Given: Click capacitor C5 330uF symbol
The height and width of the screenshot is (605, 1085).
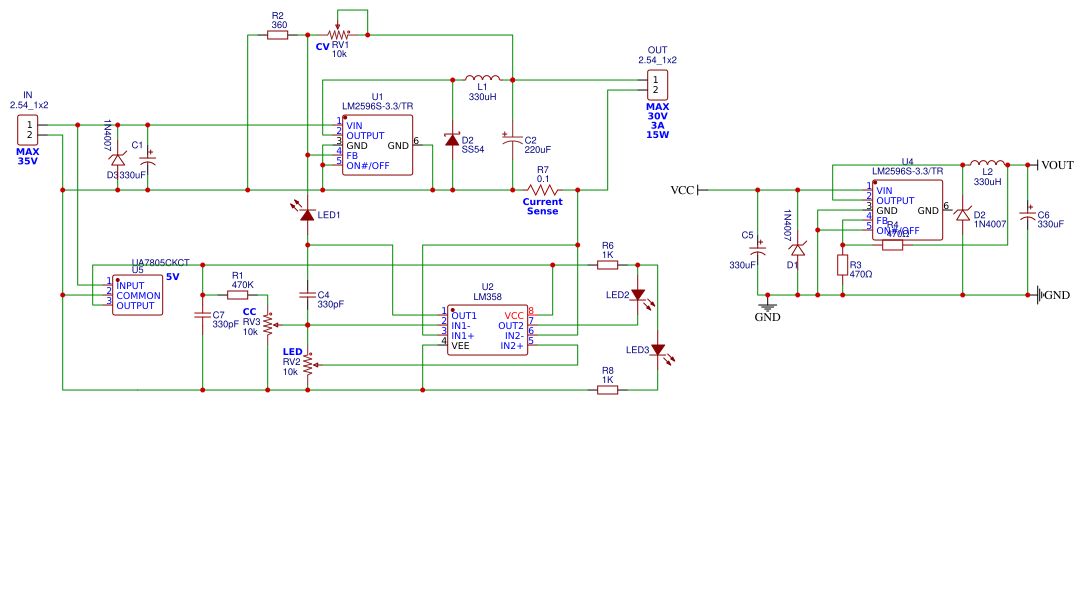Looking at the screenshot, I should click(758, 248).
